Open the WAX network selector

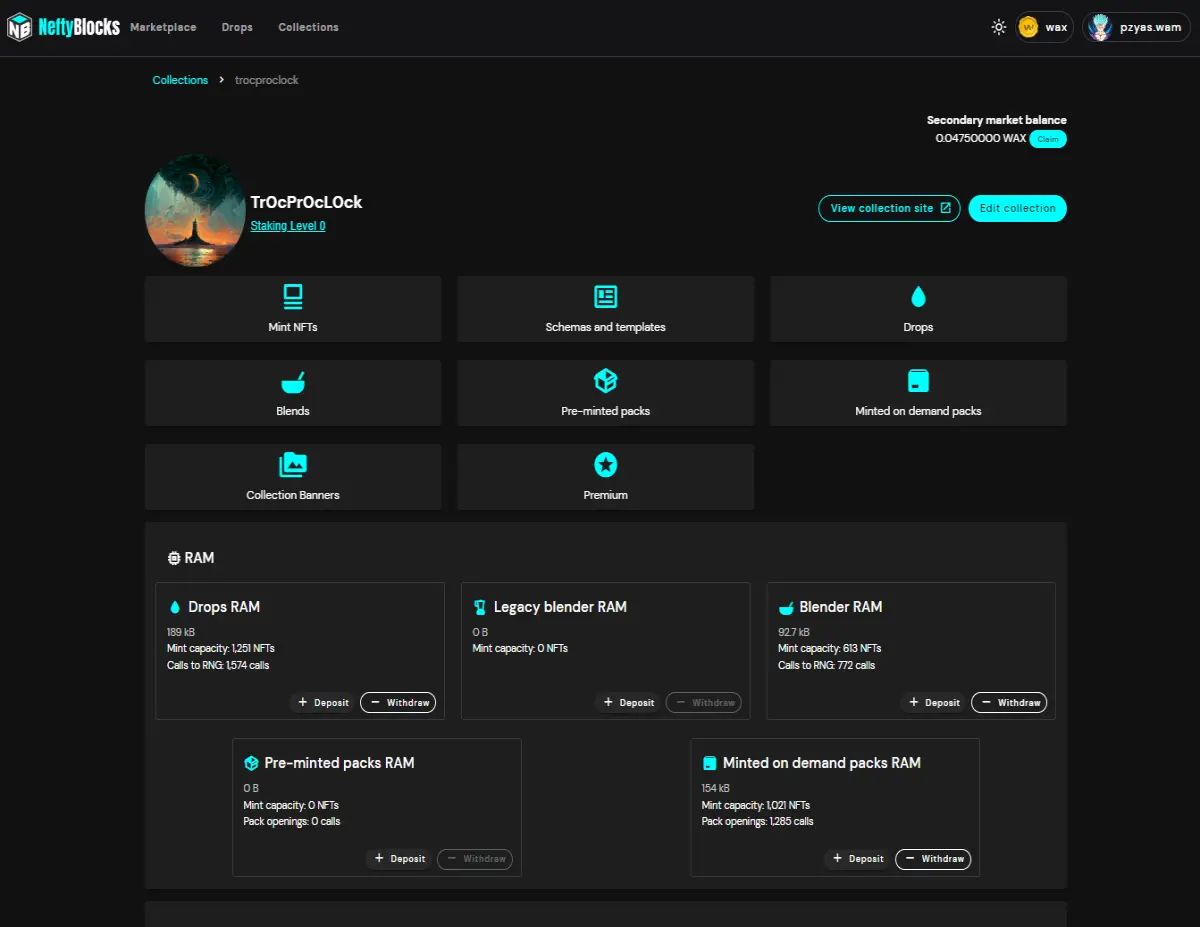tap(1044, 27)
